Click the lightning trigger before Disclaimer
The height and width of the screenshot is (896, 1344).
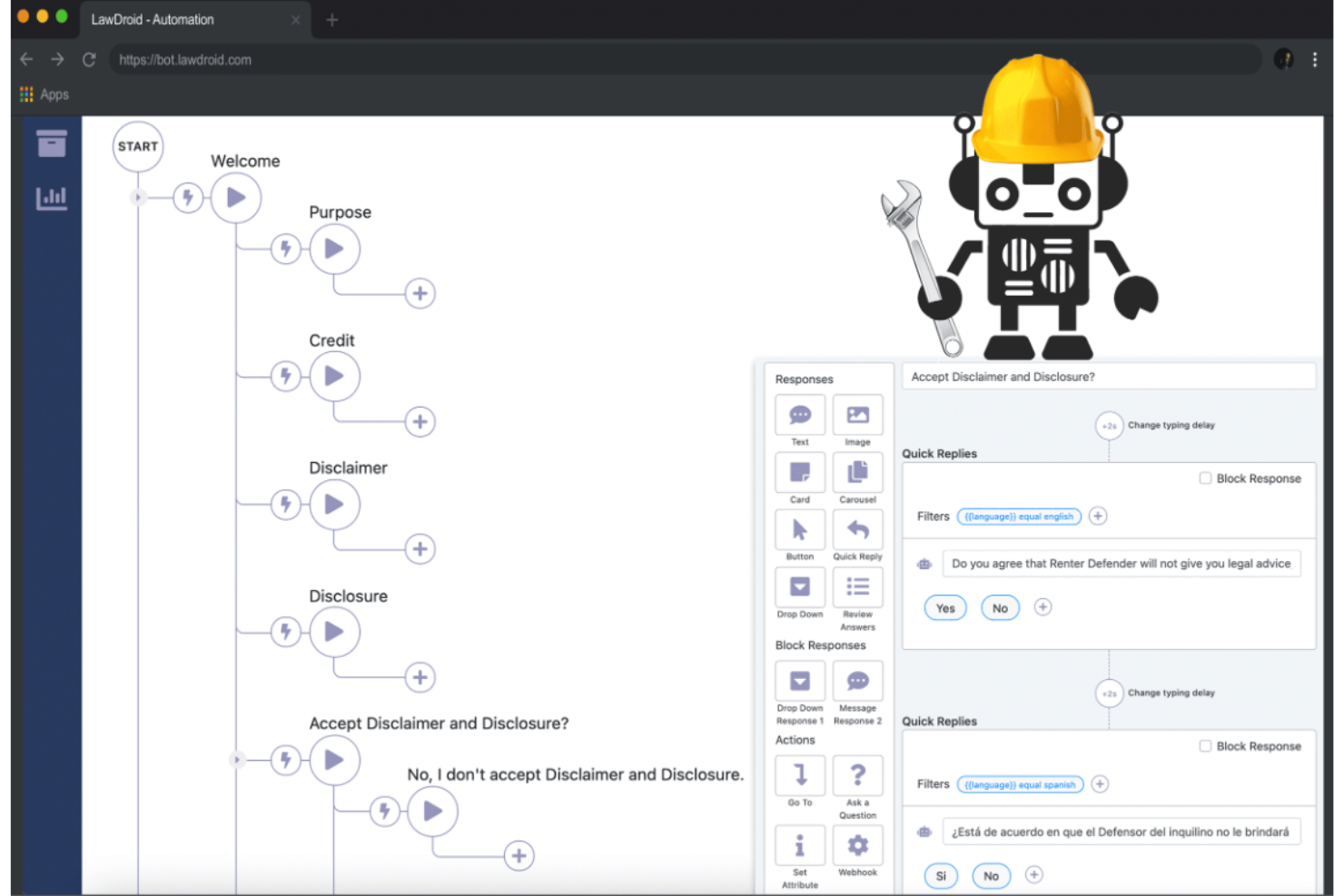pyautogui.click(x=286, y=504)
